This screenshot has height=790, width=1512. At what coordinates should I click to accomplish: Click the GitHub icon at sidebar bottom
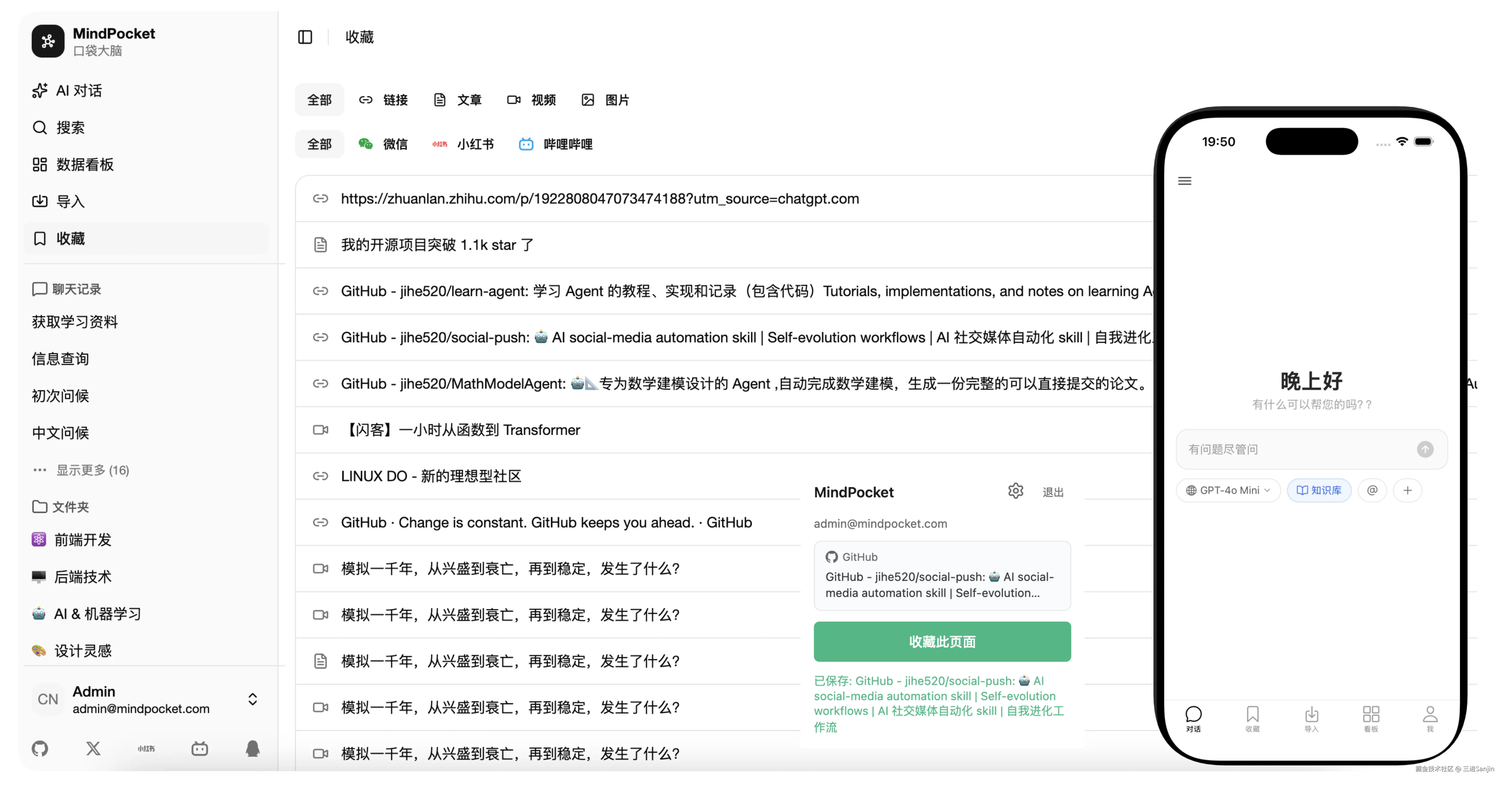(40, 749)
